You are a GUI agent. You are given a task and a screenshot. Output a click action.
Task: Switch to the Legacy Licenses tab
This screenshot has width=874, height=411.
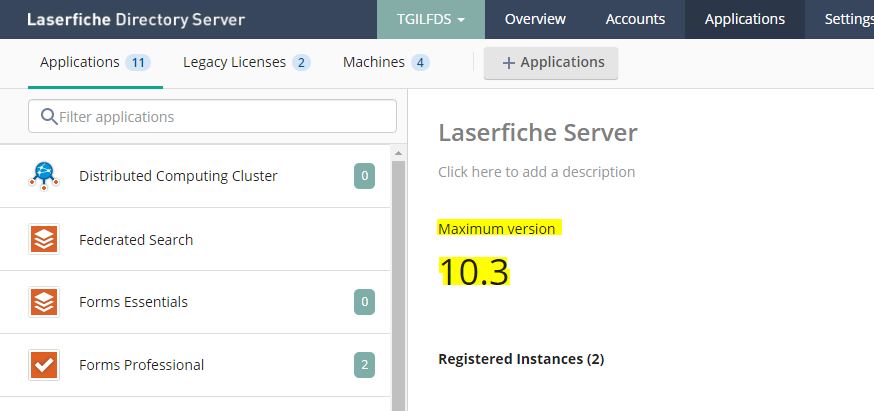[246, 62]
